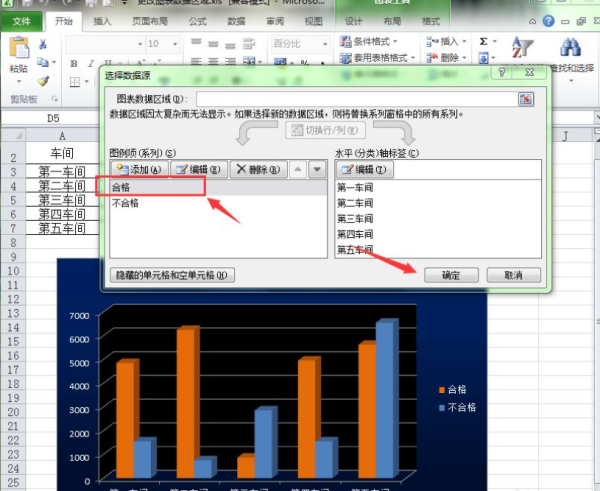Open the borders dropdown arrow
Viewport: 600px width, 491px height.
click(x=87, y=81)
